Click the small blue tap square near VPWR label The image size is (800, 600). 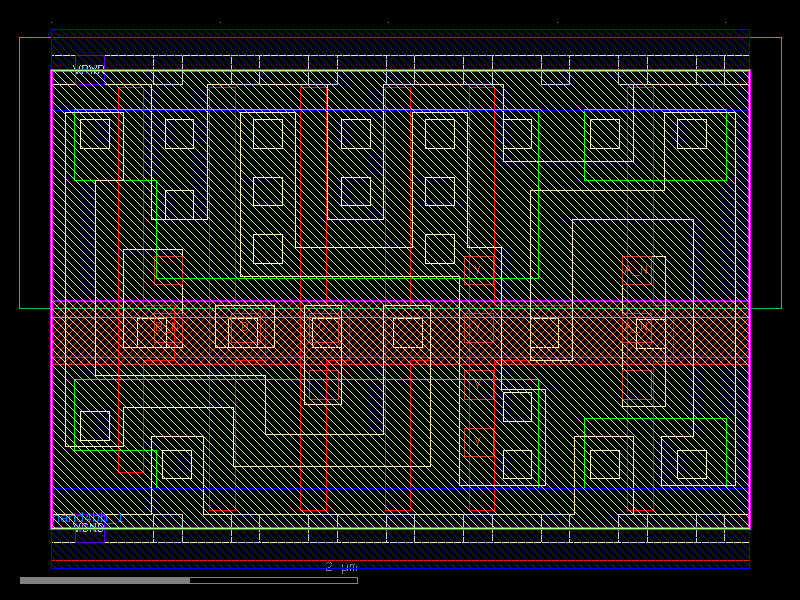click(90, 72)
